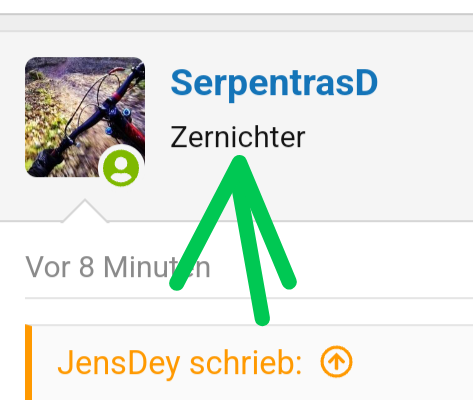
Task: Click the quote box background beneath JensDey
Action: 252,390
